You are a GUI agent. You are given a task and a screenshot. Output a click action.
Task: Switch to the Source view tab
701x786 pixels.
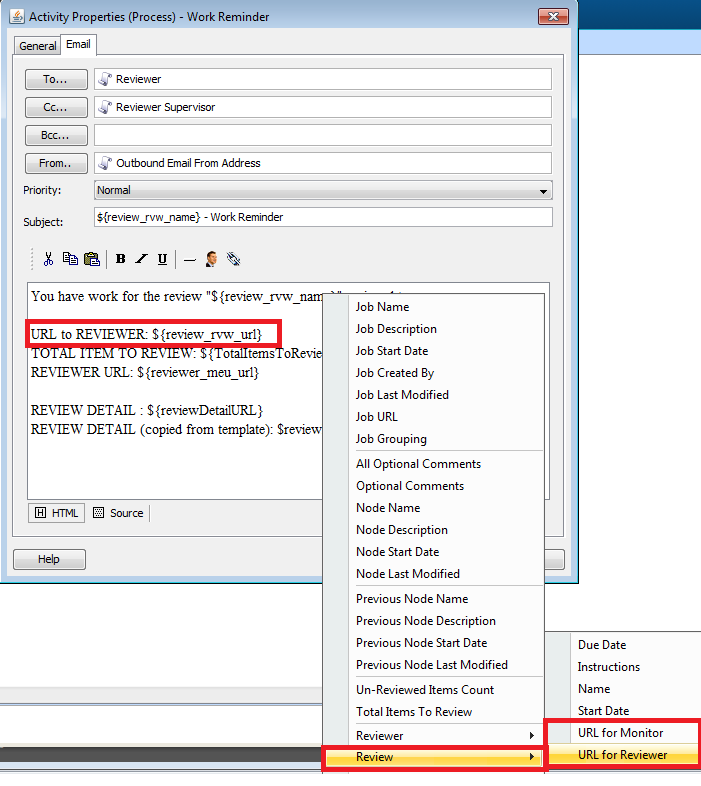(118, 513)
